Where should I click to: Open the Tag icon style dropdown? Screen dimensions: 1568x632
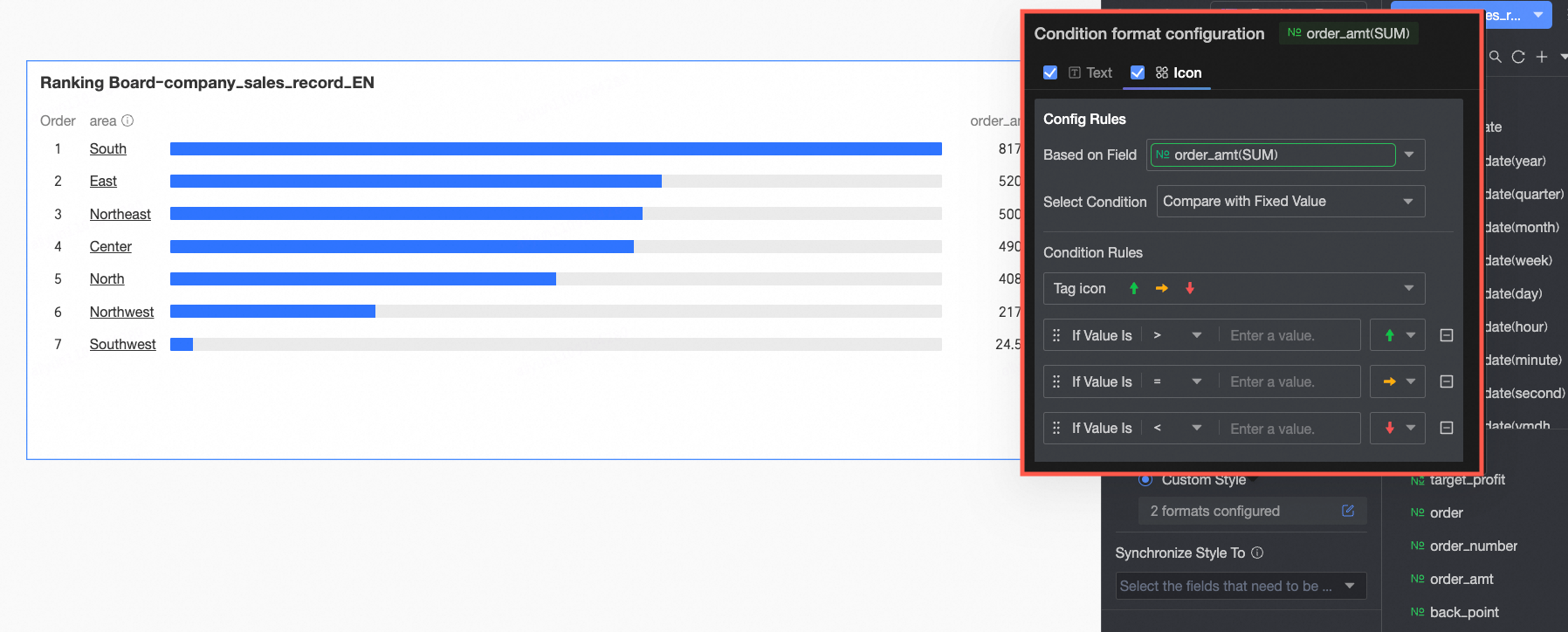tap(1407, 288)
